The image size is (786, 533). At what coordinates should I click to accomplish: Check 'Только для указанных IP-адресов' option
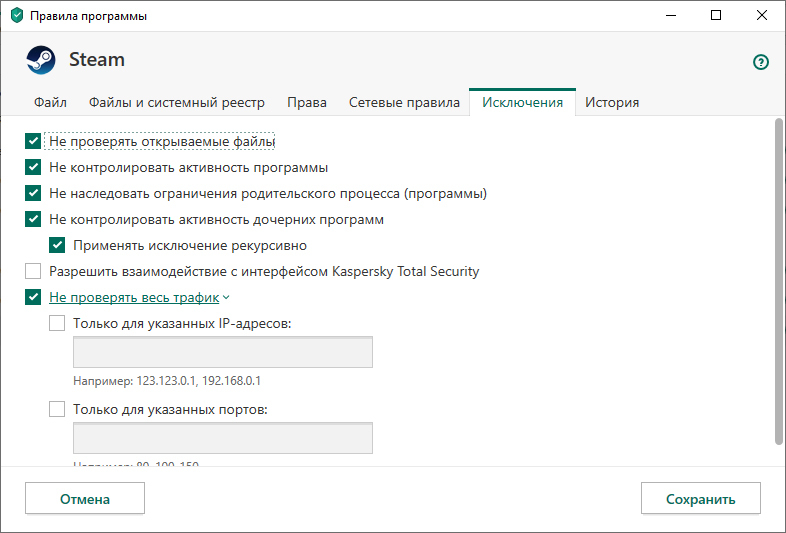pyautogui.click(x=57, y=323)
